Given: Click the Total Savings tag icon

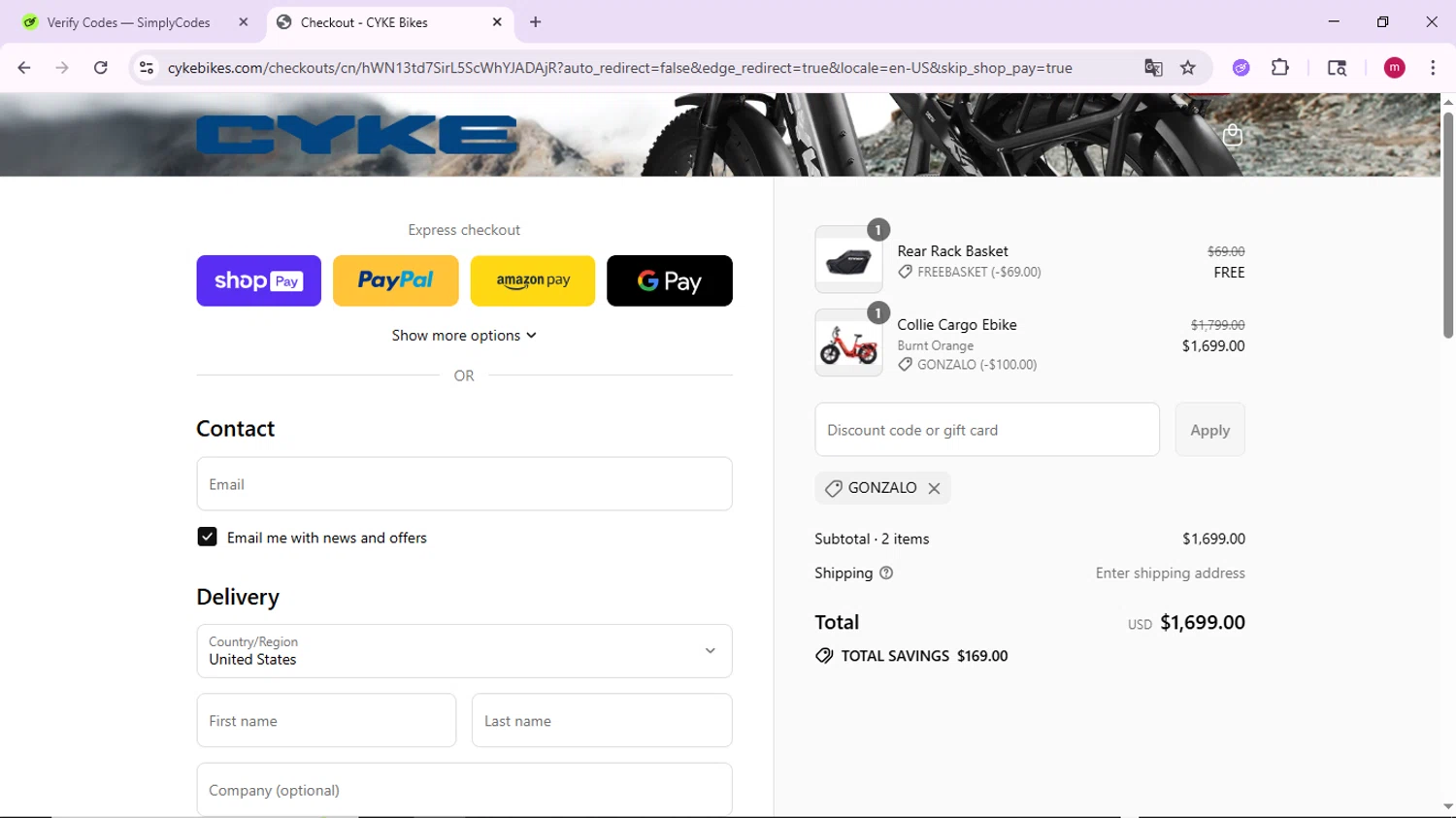Looking at the screenshot, I should click(x=824, y=656).
